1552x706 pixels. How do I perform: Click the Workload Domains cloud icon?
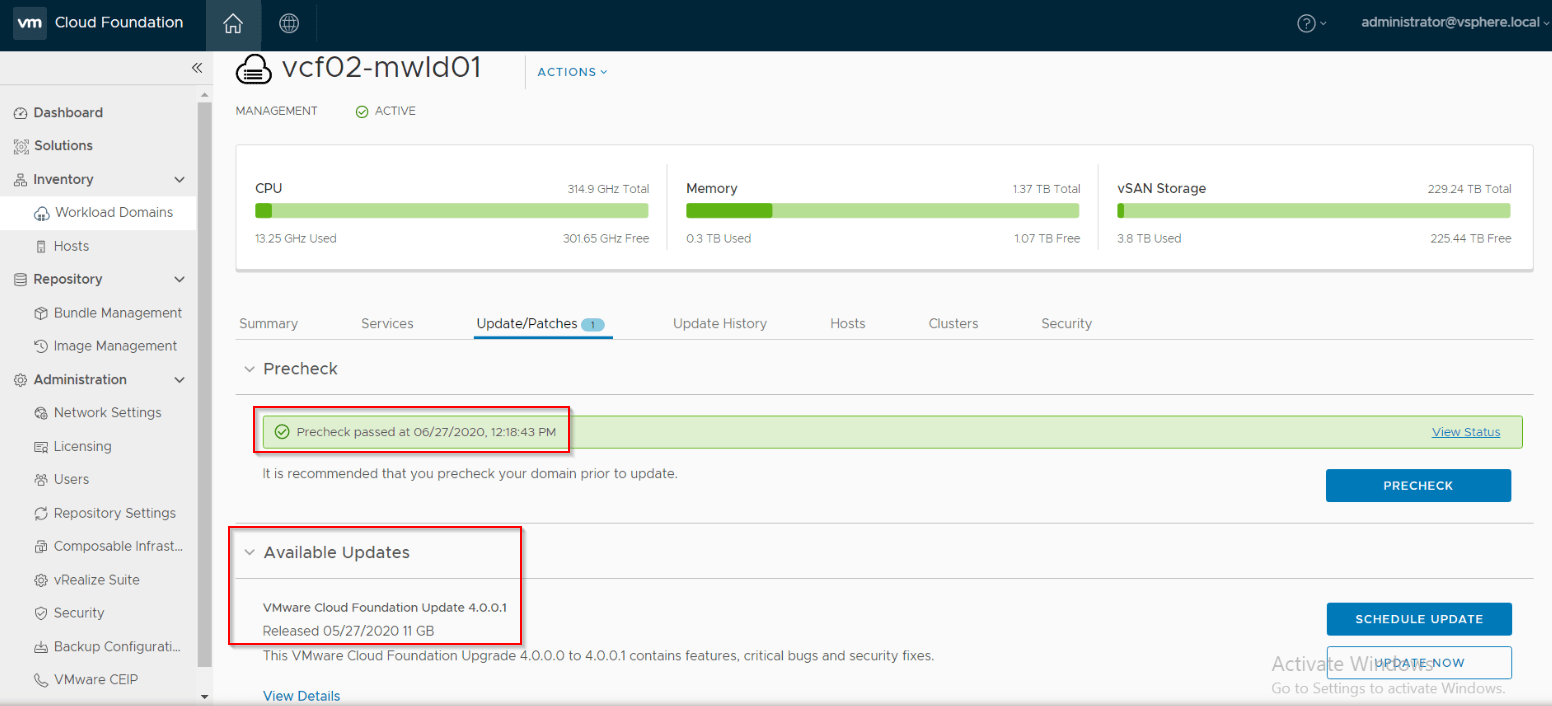[x=42, y=213]
